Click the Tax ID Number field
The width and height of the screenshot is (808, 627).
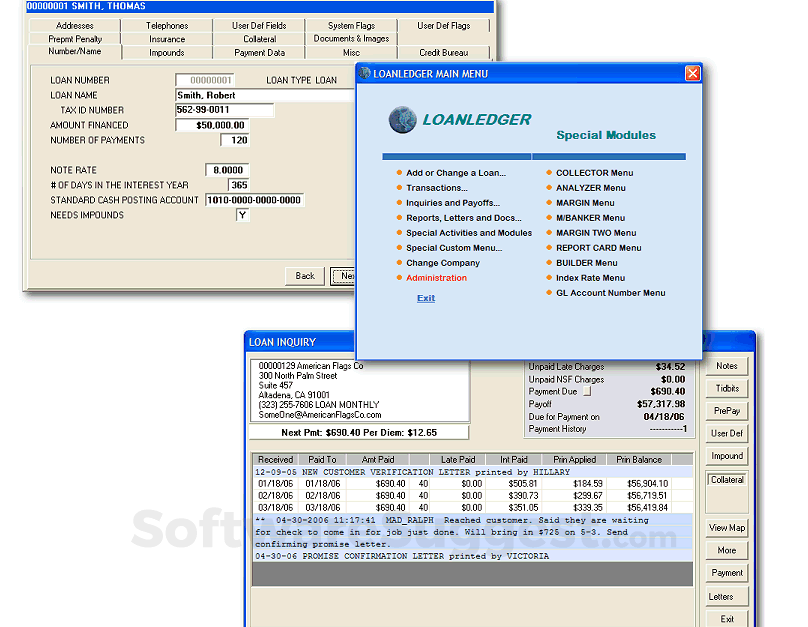[224, 110]
